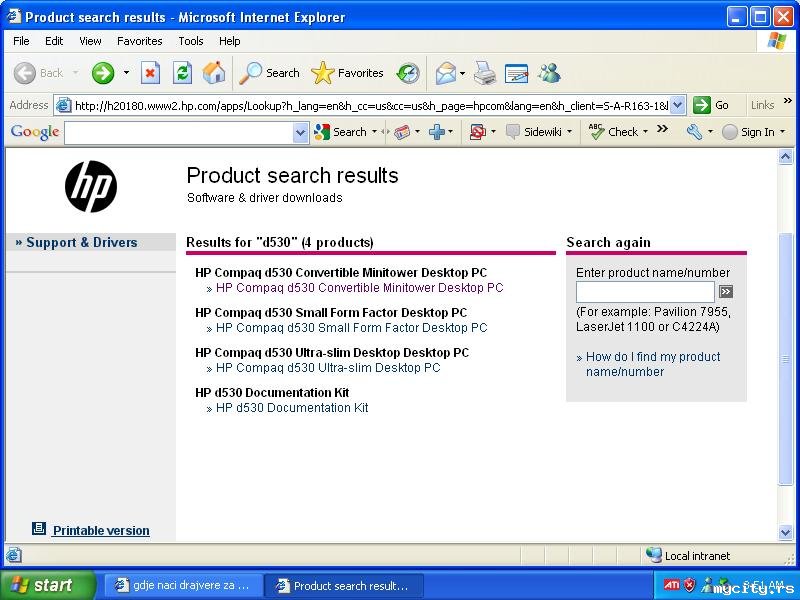Stop page loading with the red X icon
Image resolution: width=800 pixels, height=600 pixels.
click(x=150, y=73)
